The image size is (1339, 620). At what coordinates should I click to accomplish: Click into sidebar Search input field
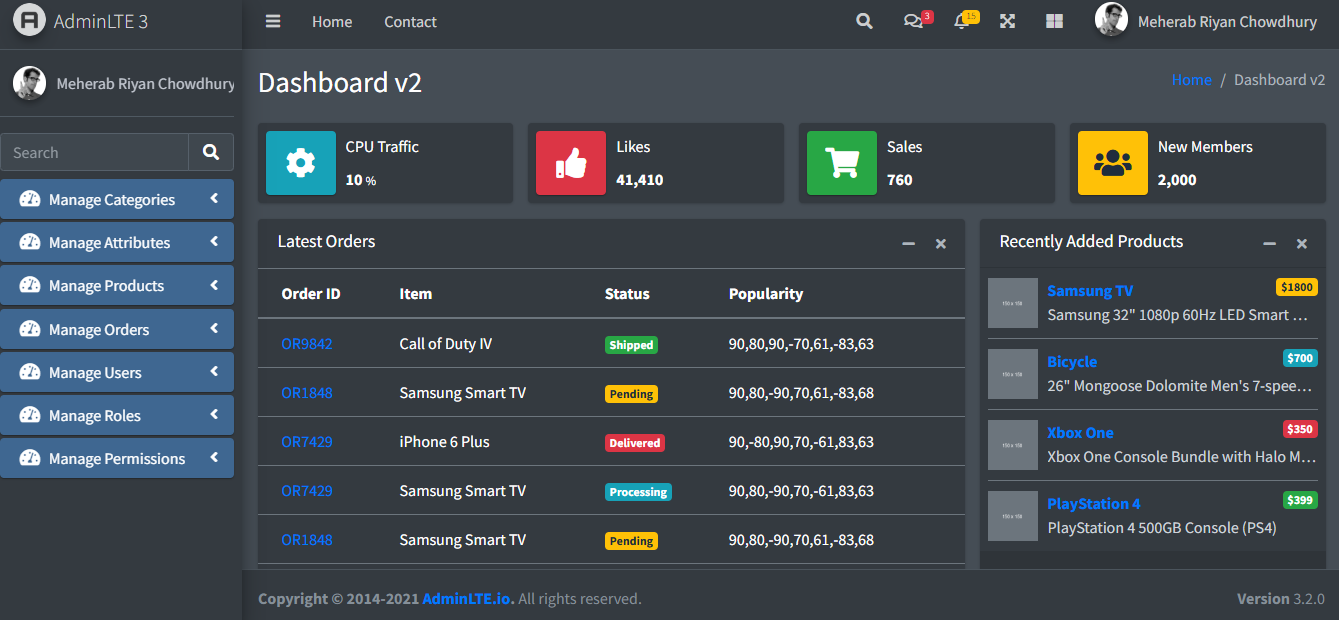95,152
